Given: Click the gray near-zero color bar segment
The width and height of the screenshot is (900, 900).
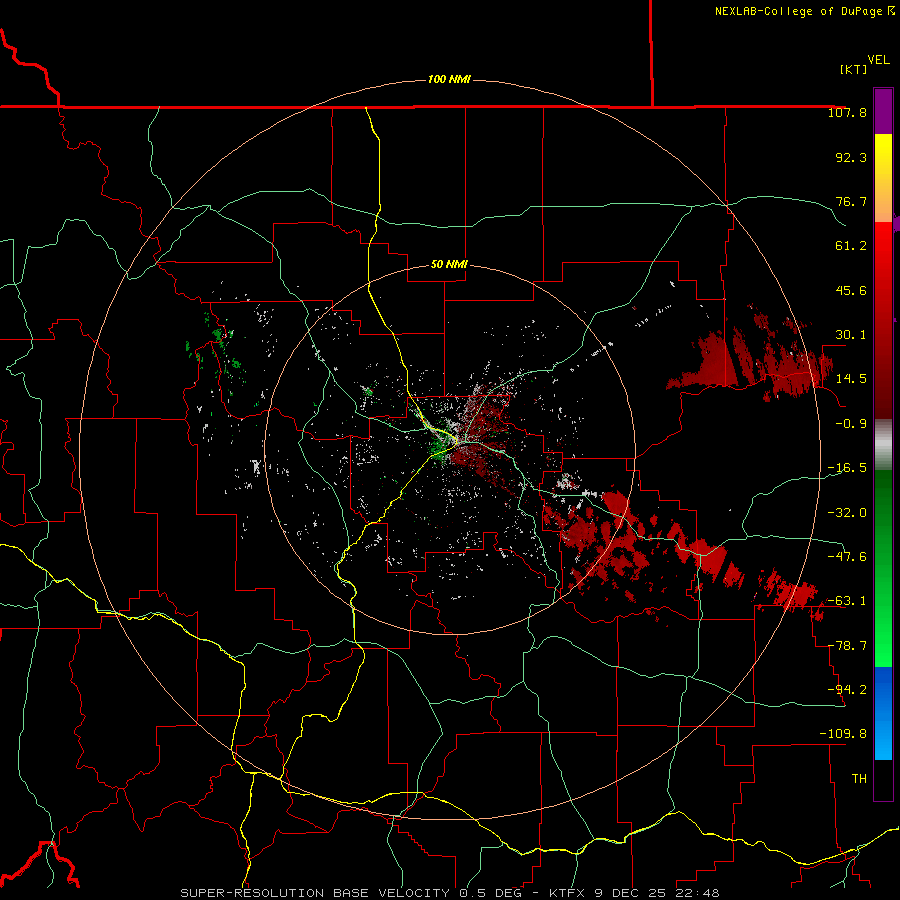Looking at the screenshot, I should coord(883,445).
